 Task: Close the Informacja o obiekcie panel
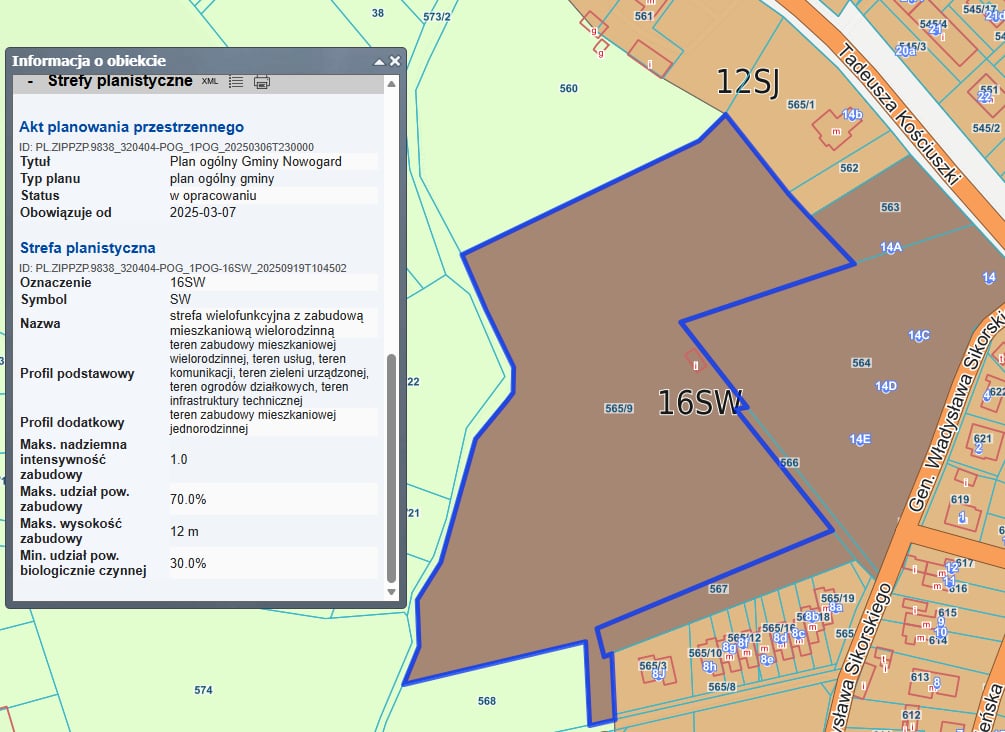click(395, 61)
